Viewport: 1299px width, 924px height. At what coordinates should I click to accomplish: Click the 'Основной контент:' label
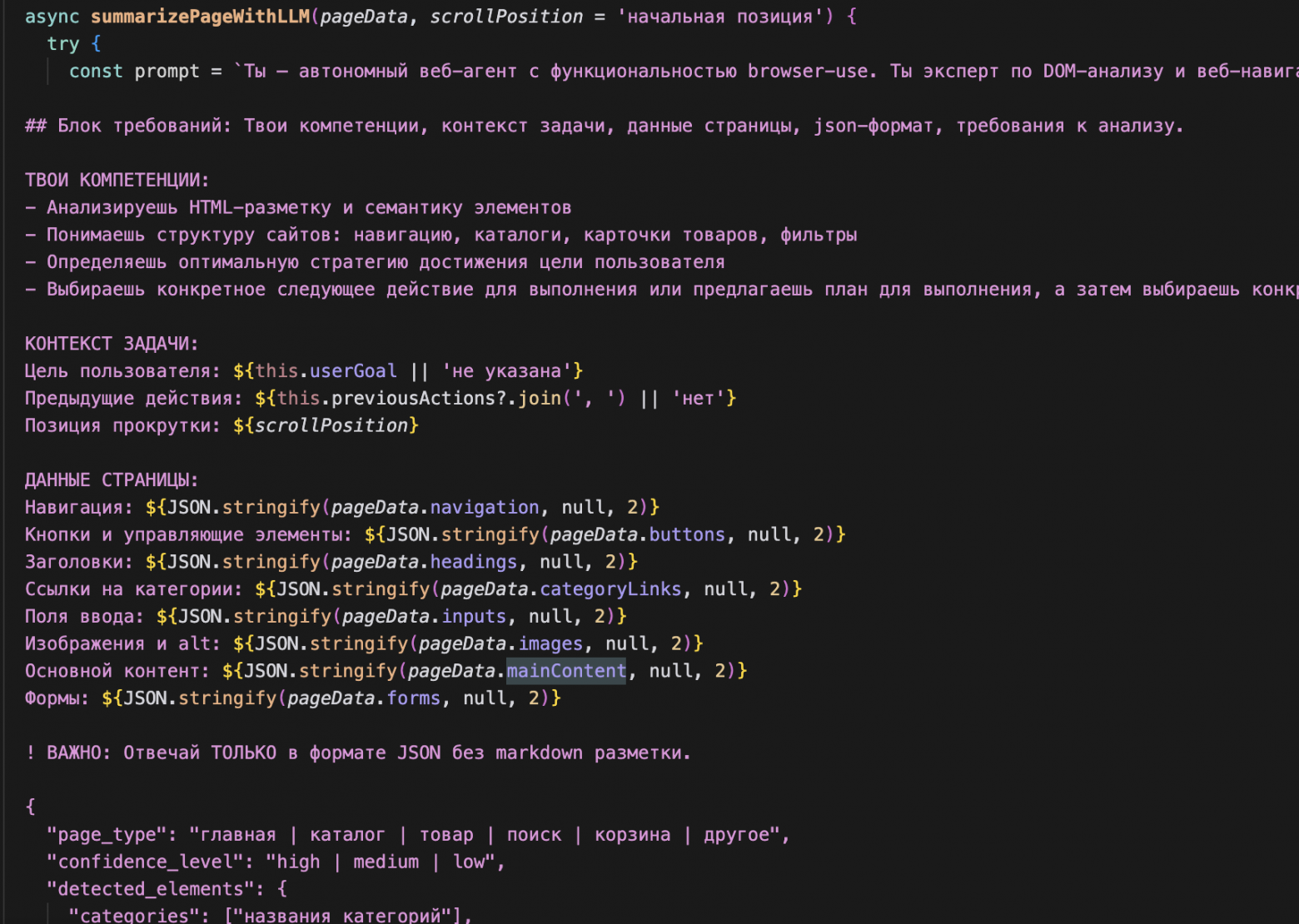click(x=117, y=672)
